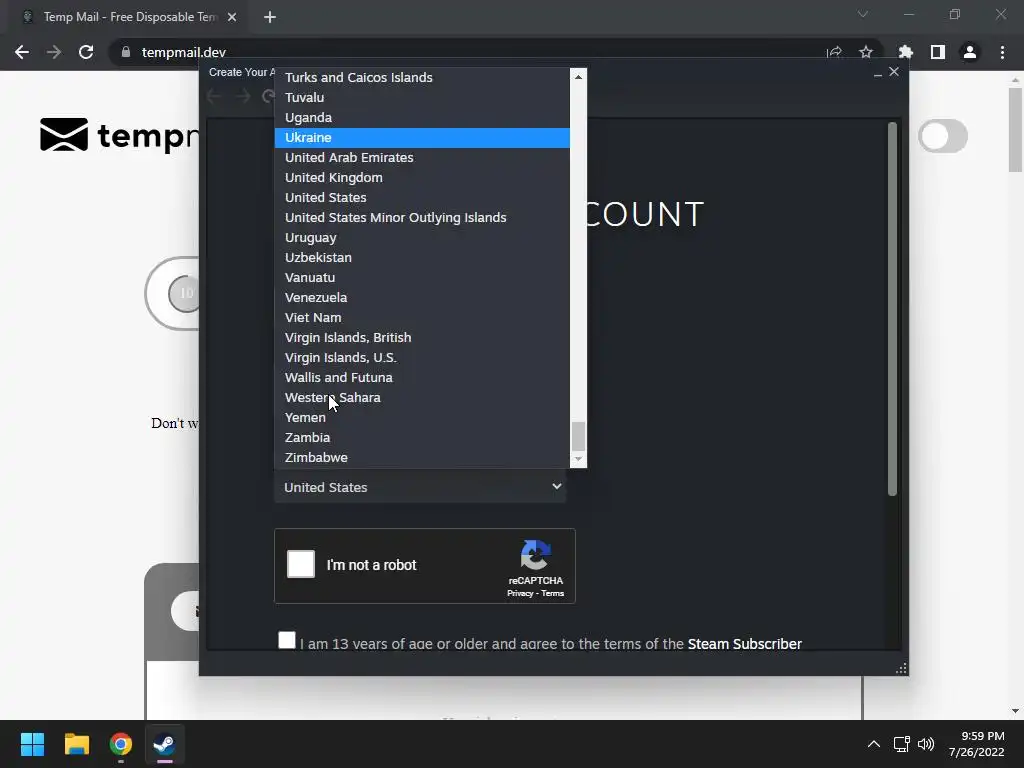Open Chrome tab search chevron
Viewport: 1024px width, 768px height.
point(863,14)
